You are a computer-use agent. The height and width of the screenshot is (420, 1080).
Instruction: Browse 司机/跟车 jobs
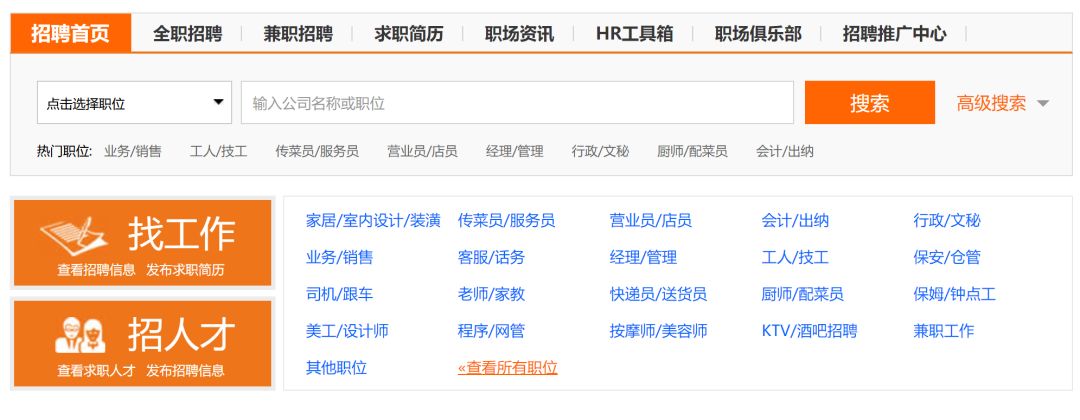pyautogui.click(x=340, y=294)
